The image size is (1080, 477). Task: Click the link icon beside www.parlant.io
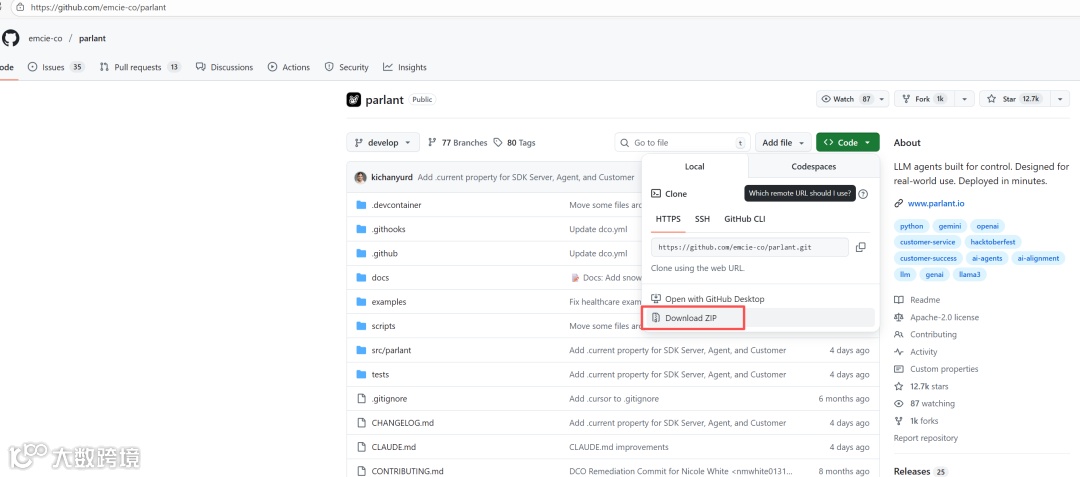tap(898, 204)
